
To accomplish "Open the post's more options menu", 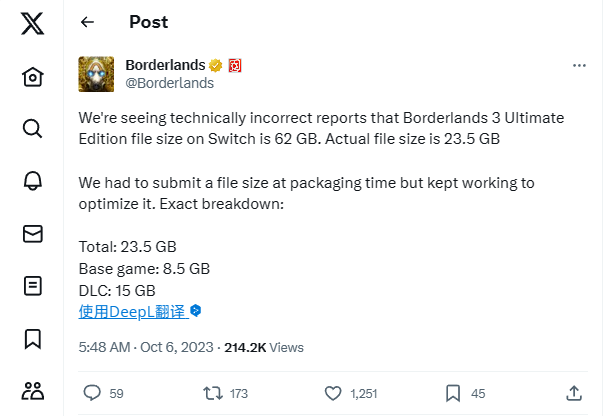I will pyautogui.click(x=579, y=65).
